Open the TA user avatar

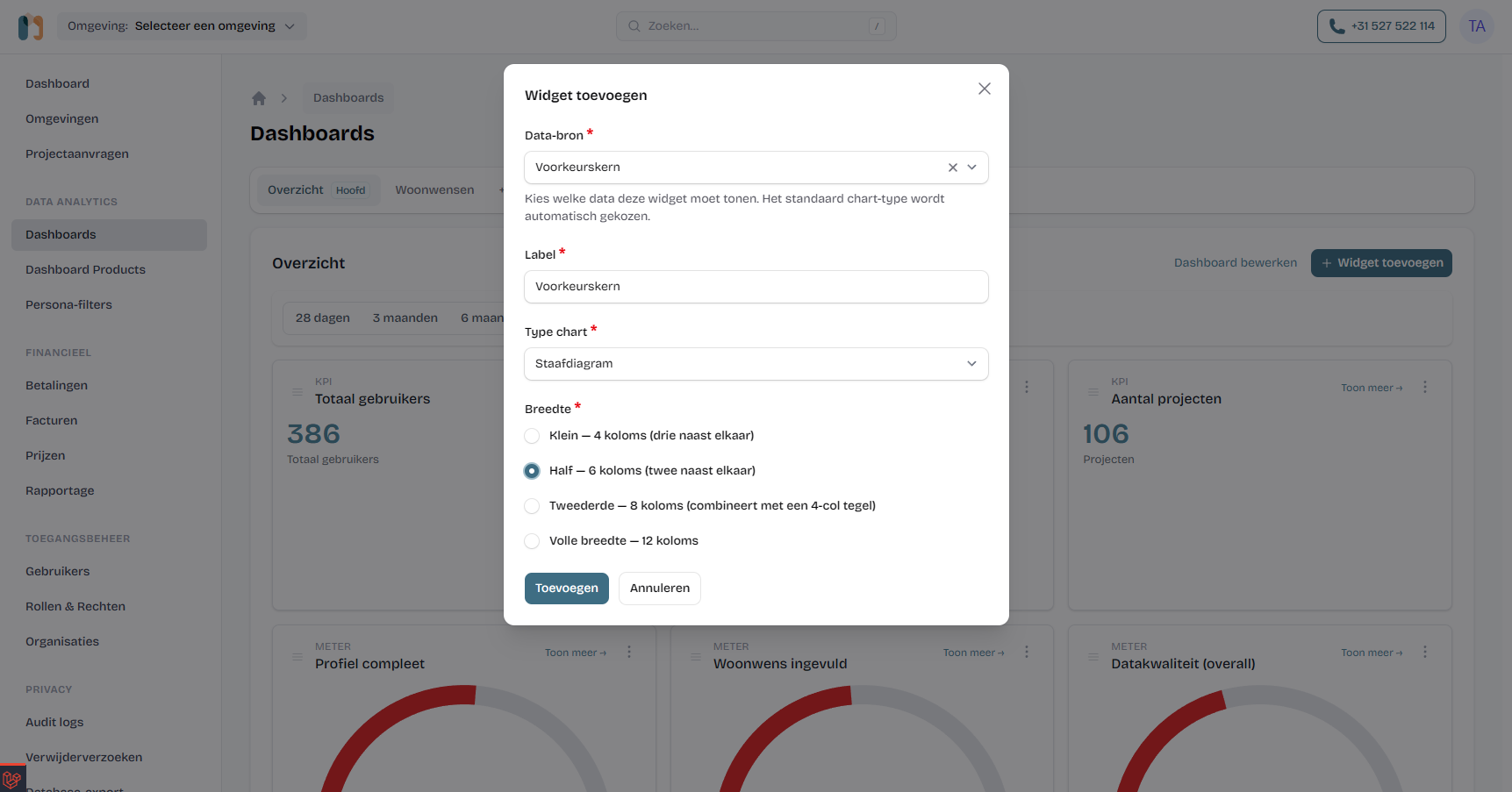(1477, 26)
